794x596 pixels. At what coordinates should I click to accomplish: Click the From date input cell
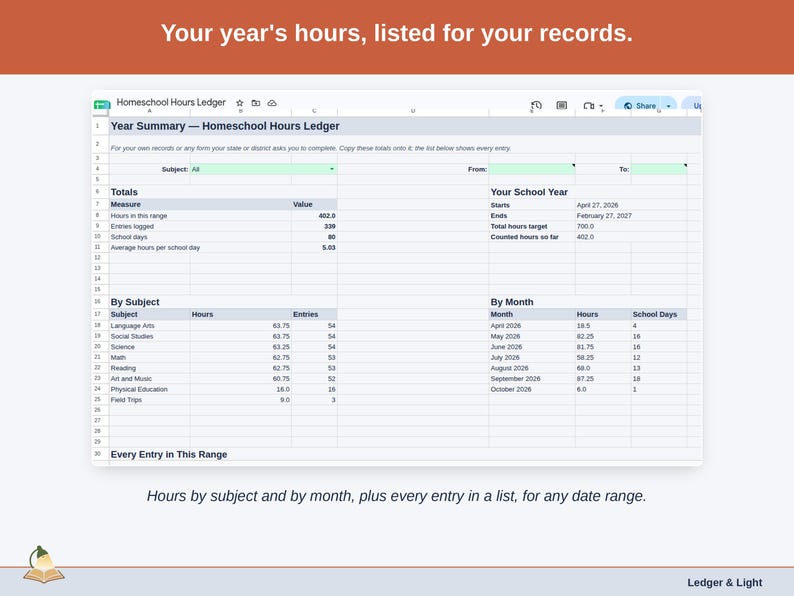tap(532, 169)
